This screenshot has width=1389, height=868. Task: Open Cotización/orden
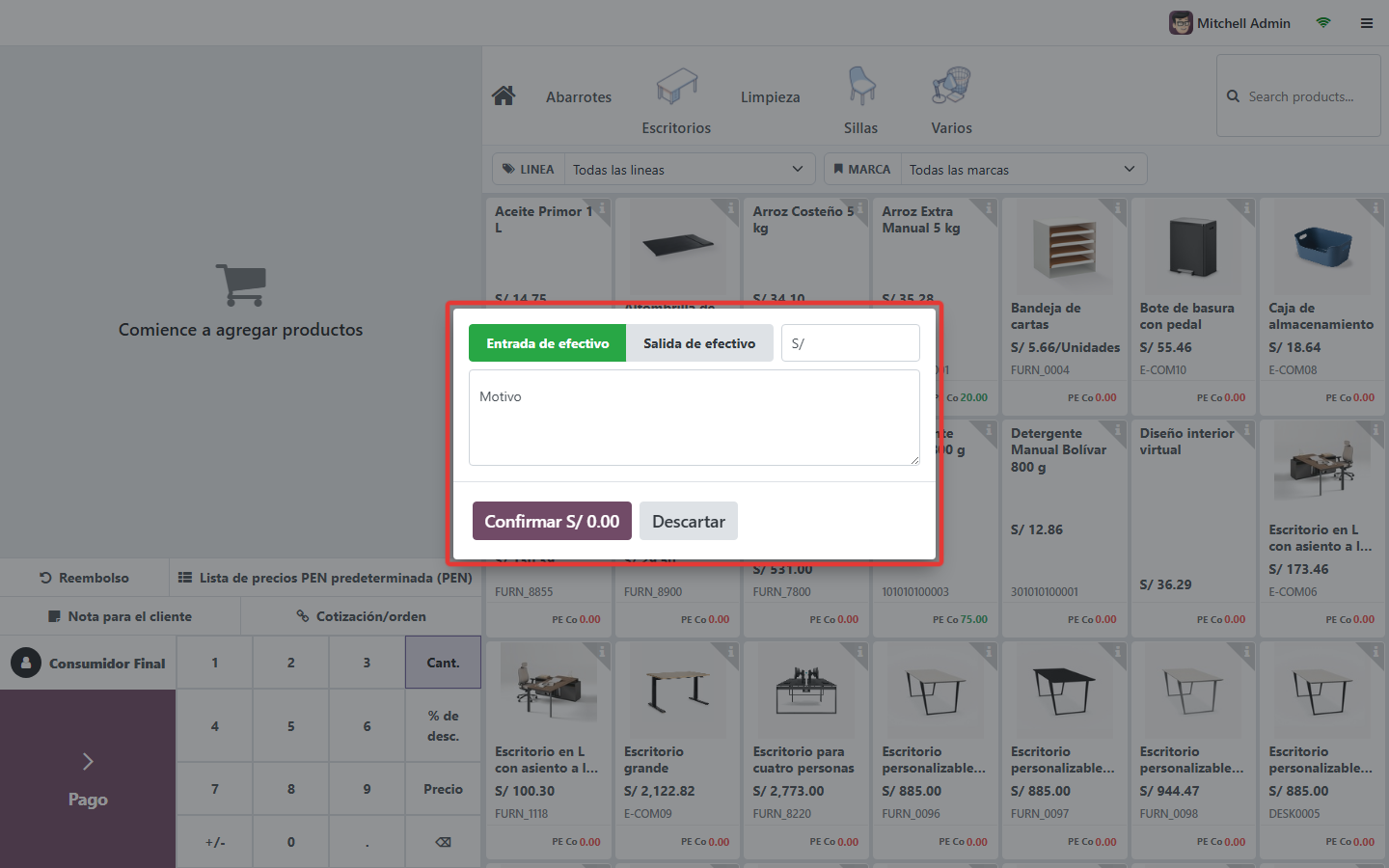pos(361,616)
